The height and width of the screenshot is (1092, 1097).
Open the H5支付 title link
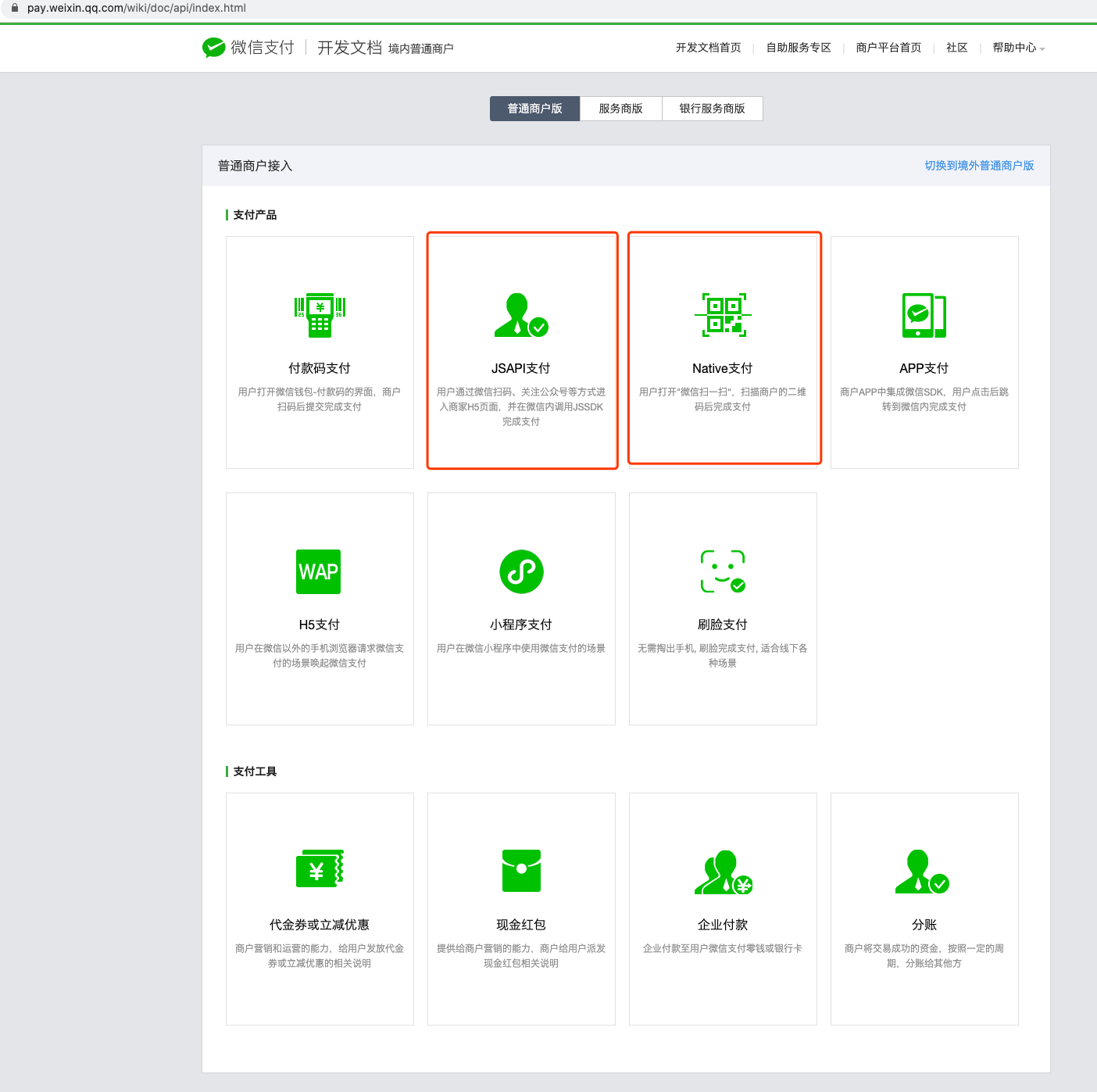tap(320, 625)
